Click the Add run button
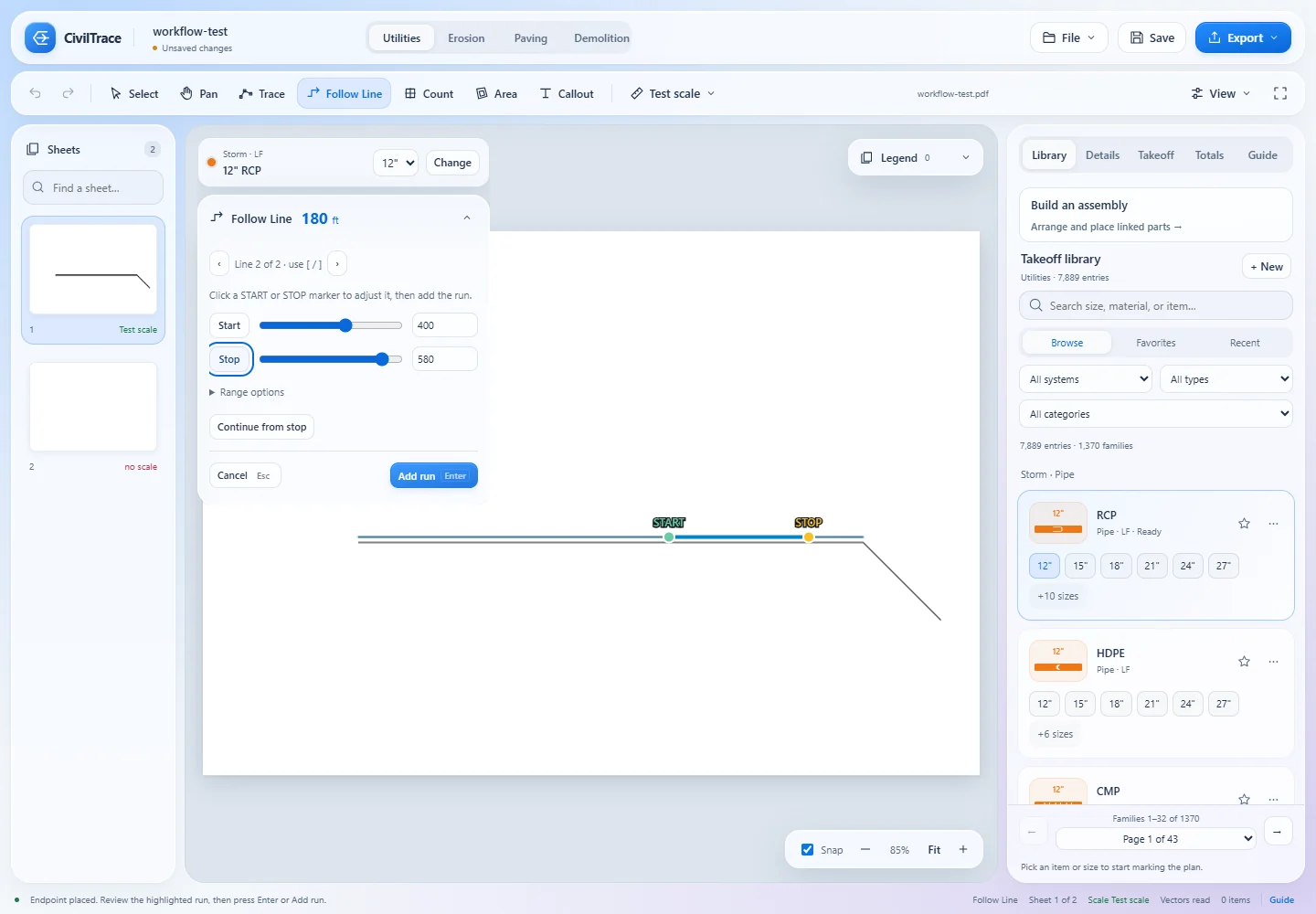 434,476
